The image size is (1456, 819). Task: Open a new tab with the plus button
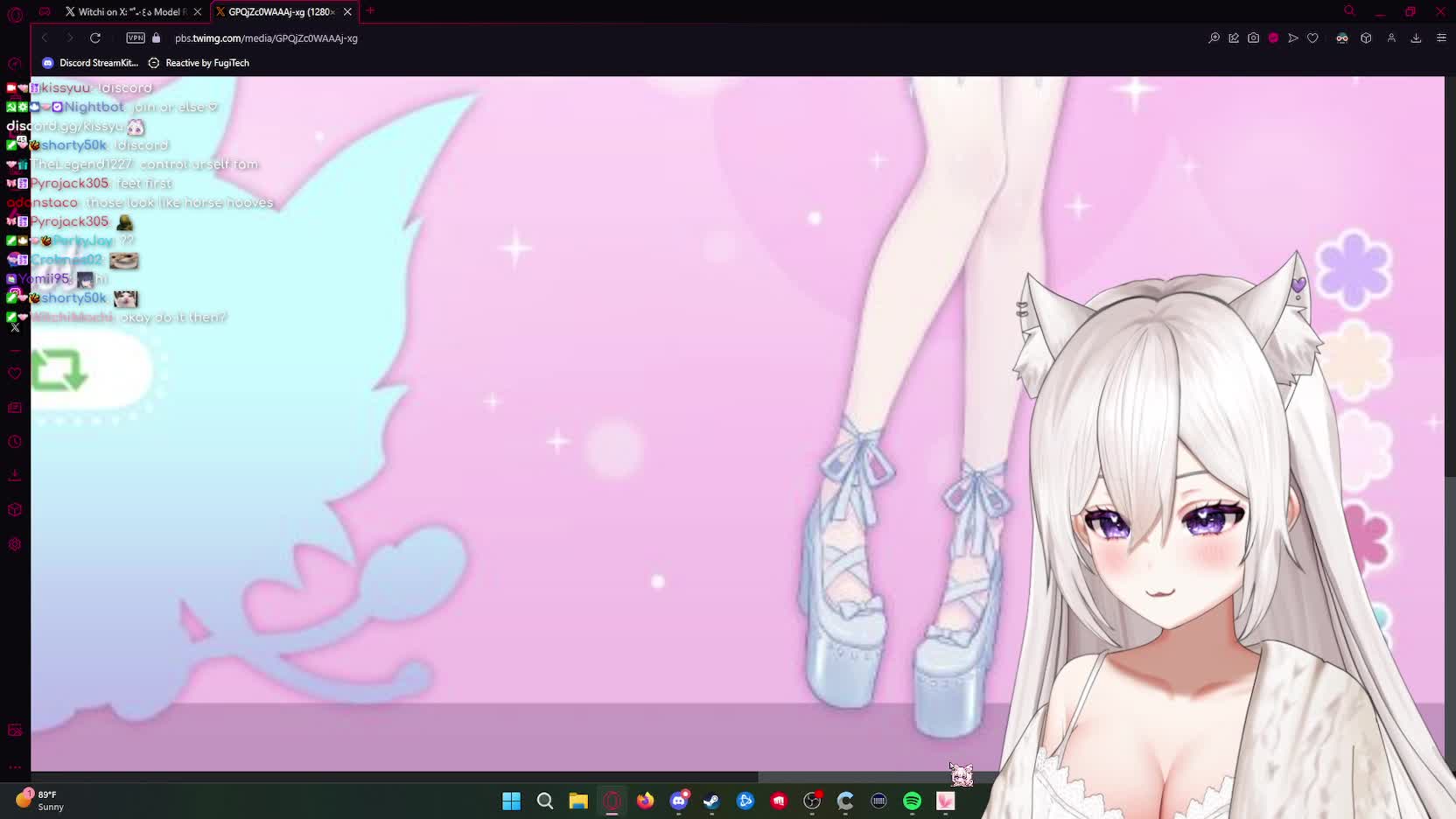point(370,10)
